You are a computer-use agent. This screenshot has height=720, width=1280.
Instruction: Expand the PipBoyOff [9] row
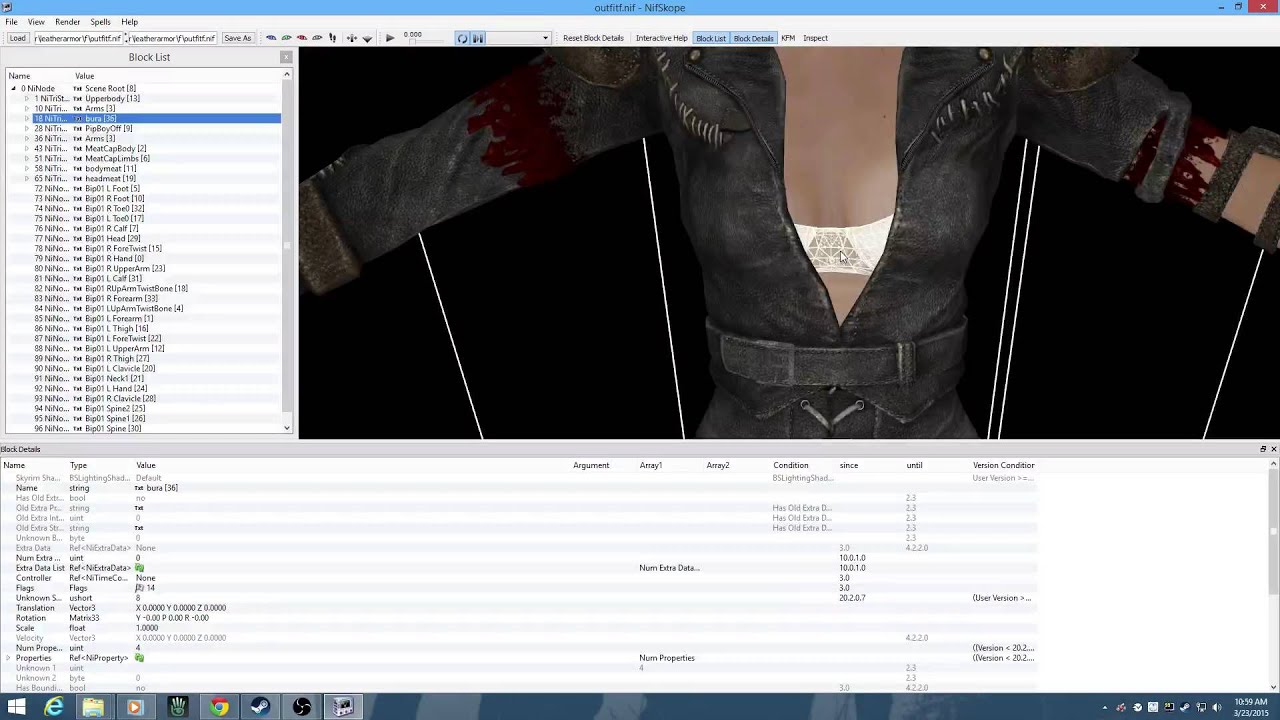[x=27, y=128]
